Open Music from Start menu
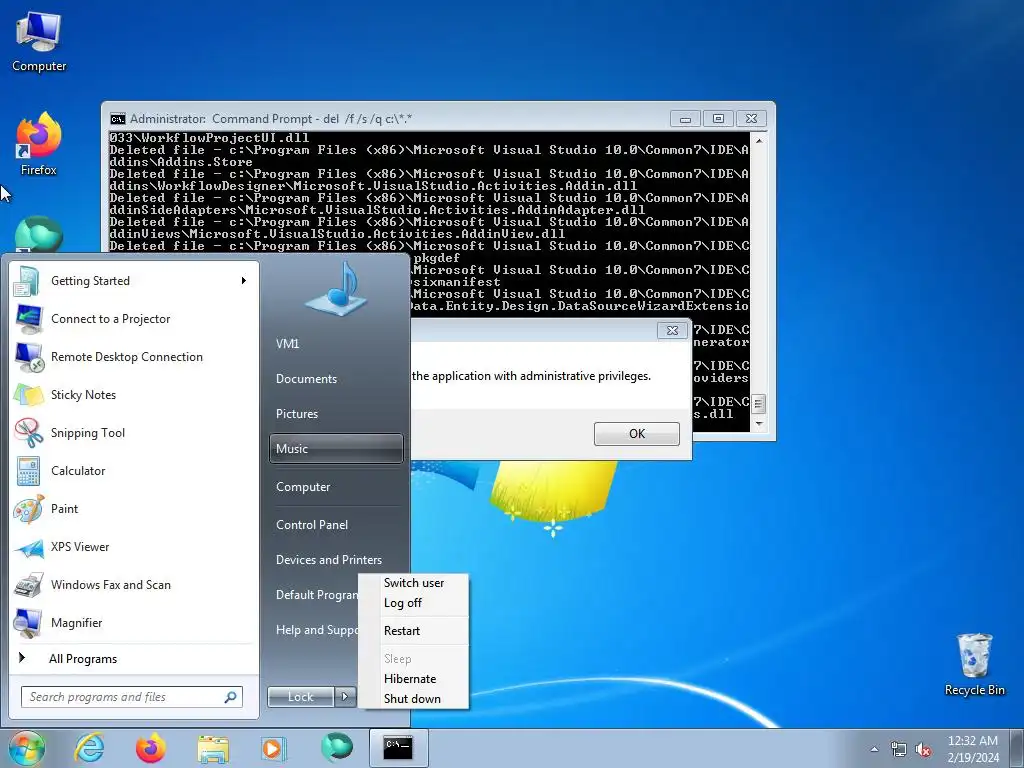Viewport: 1024px width, 768px height. (336, 449)
